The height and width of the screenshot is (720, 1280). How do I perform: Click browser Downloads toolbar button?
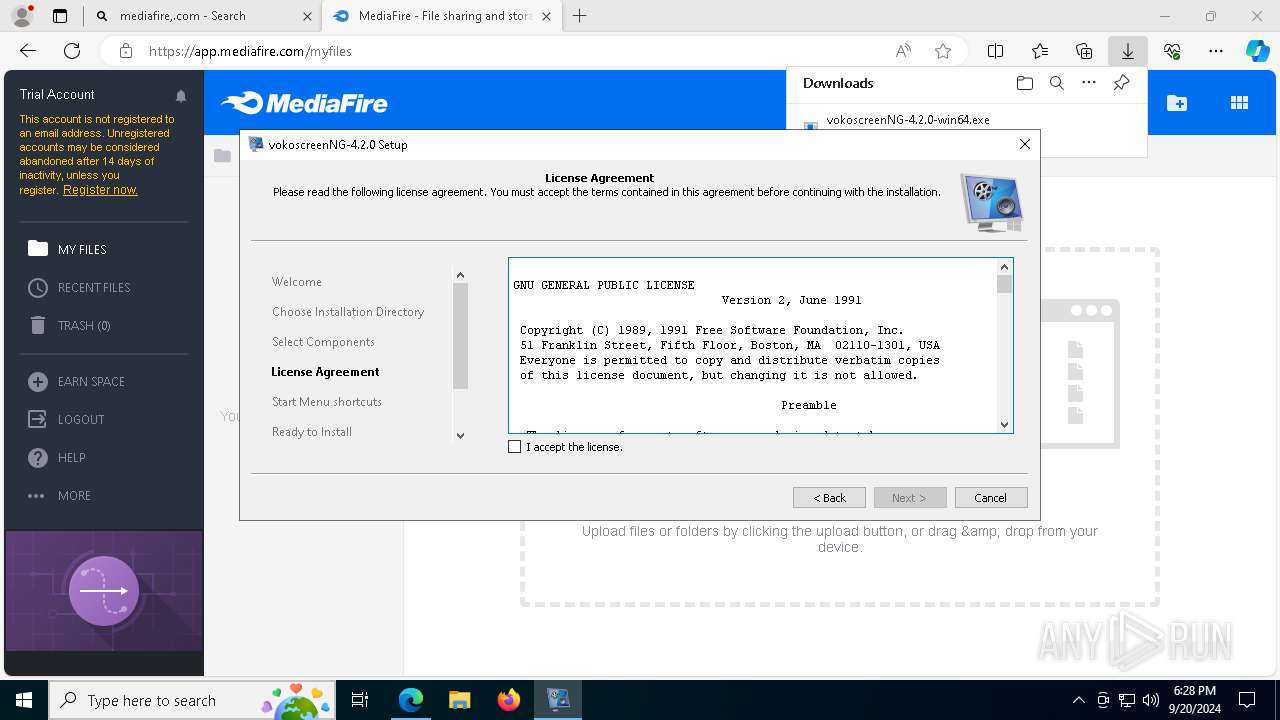click(x=1127, y=51)
